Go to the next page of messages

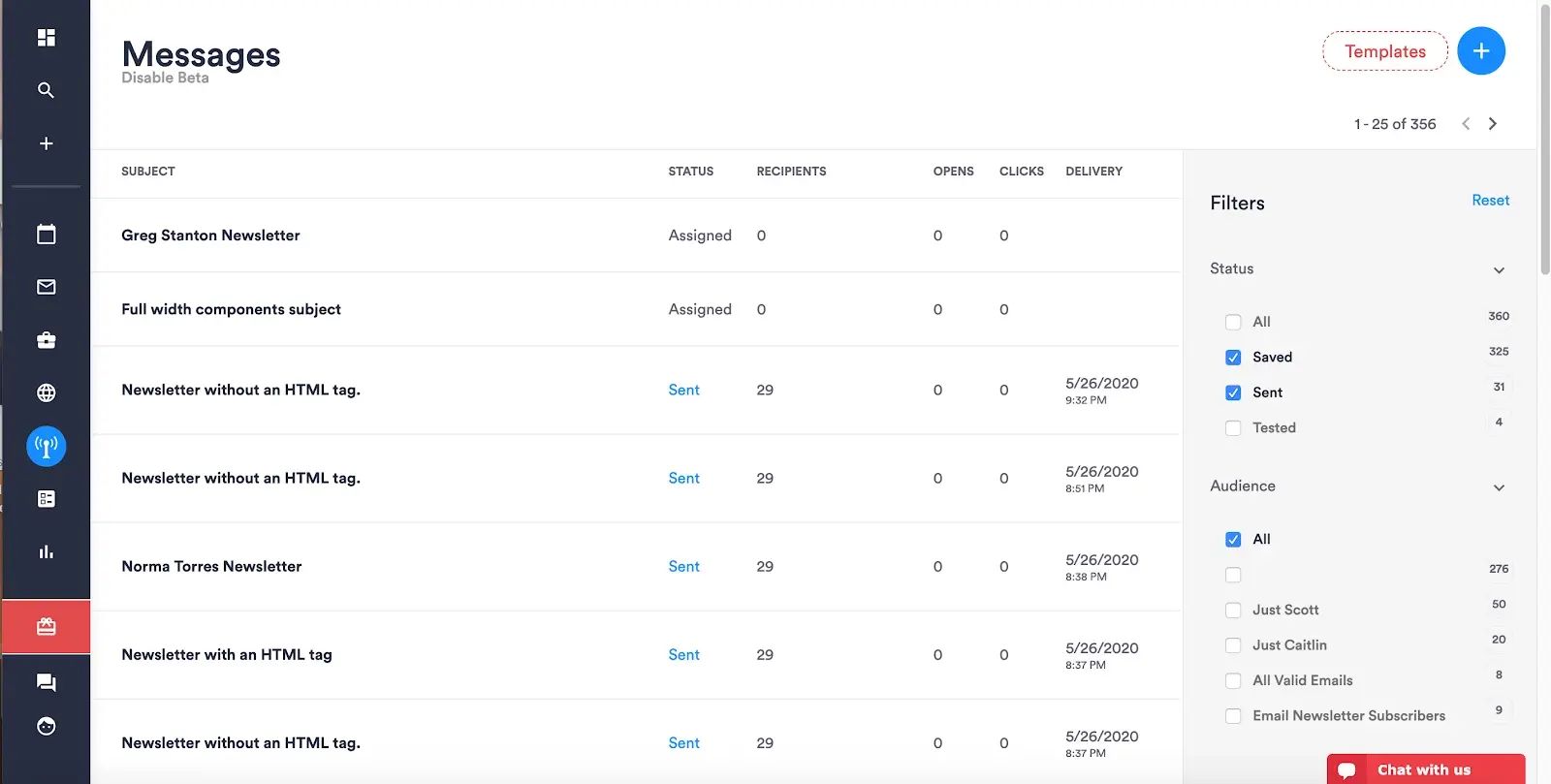[1493, 124]
